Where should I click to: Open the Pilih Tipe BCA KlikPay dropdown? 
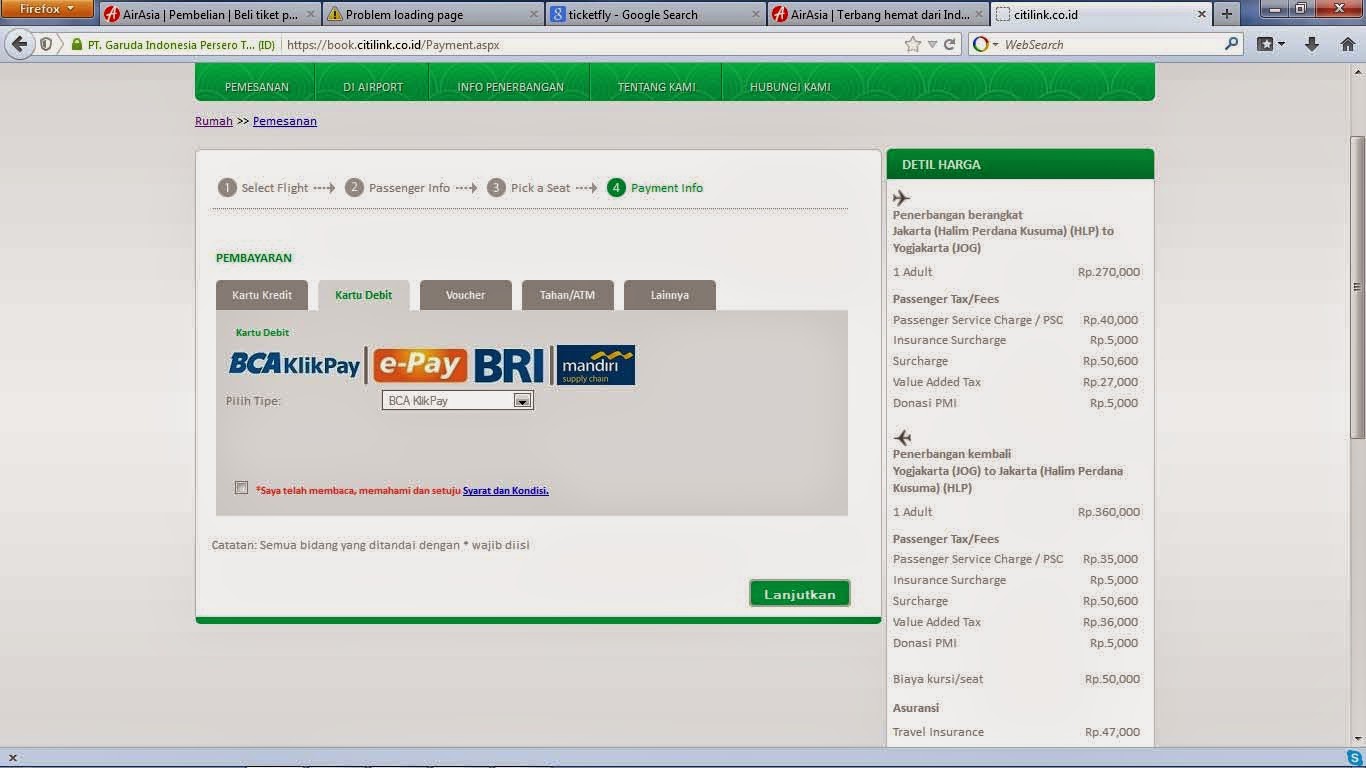click(x=457, y=400)
